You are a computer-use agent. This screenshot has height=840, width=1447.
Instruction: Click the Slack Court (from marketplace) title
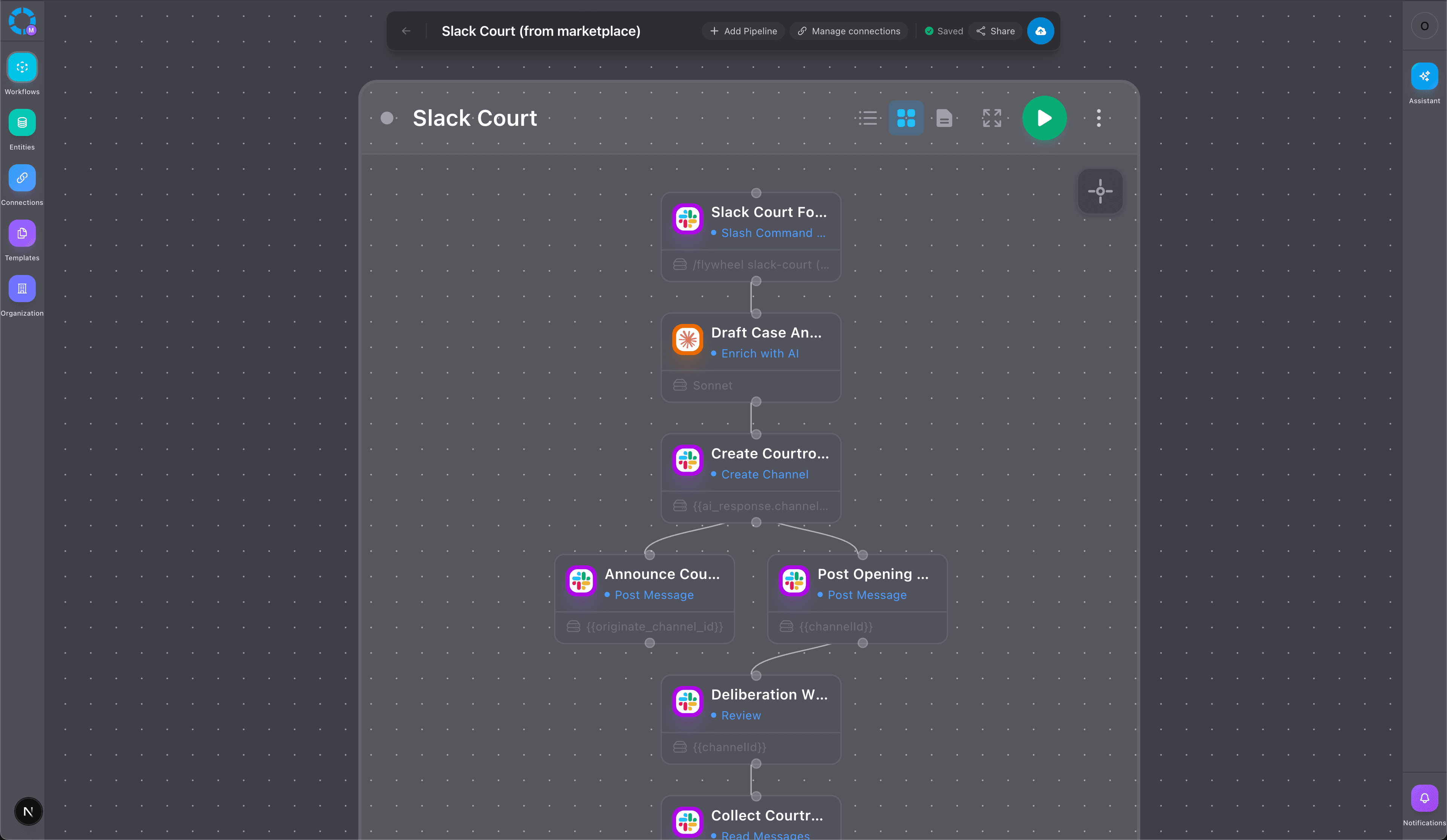point(541,31)
